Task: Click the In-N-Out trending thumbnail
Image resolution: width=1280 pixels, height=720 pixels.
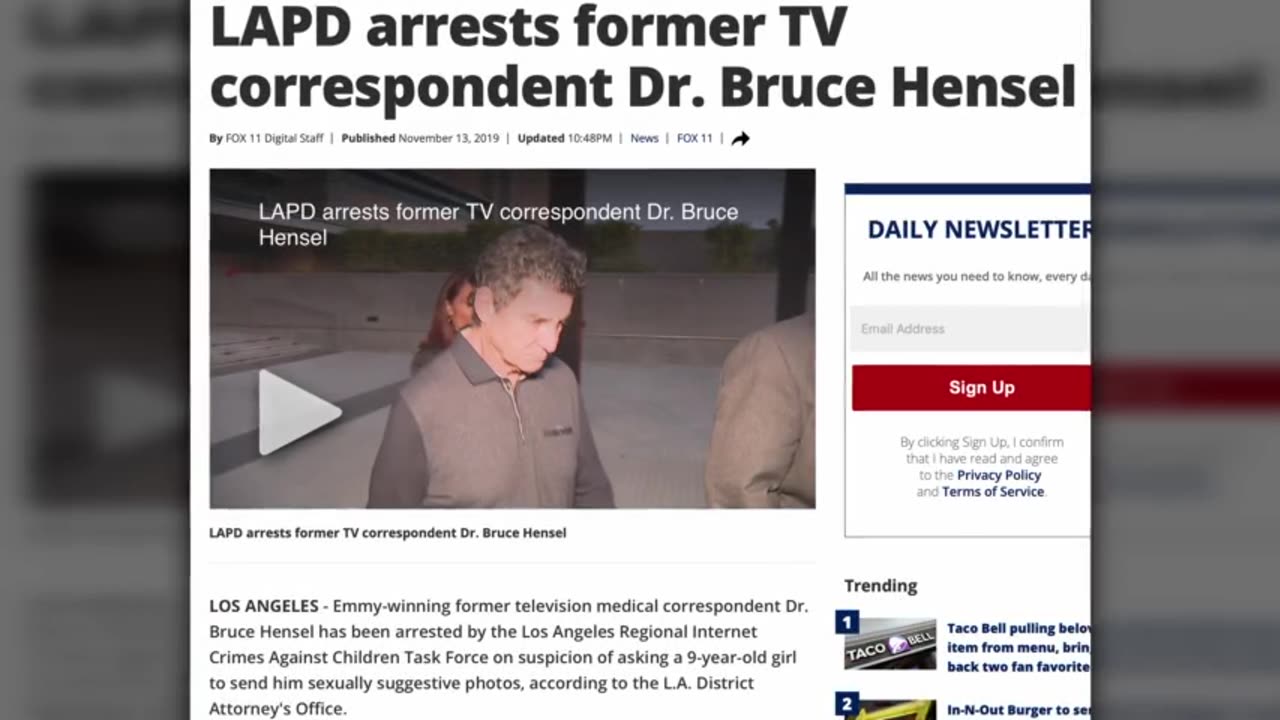Action: [x=890, y=709]
